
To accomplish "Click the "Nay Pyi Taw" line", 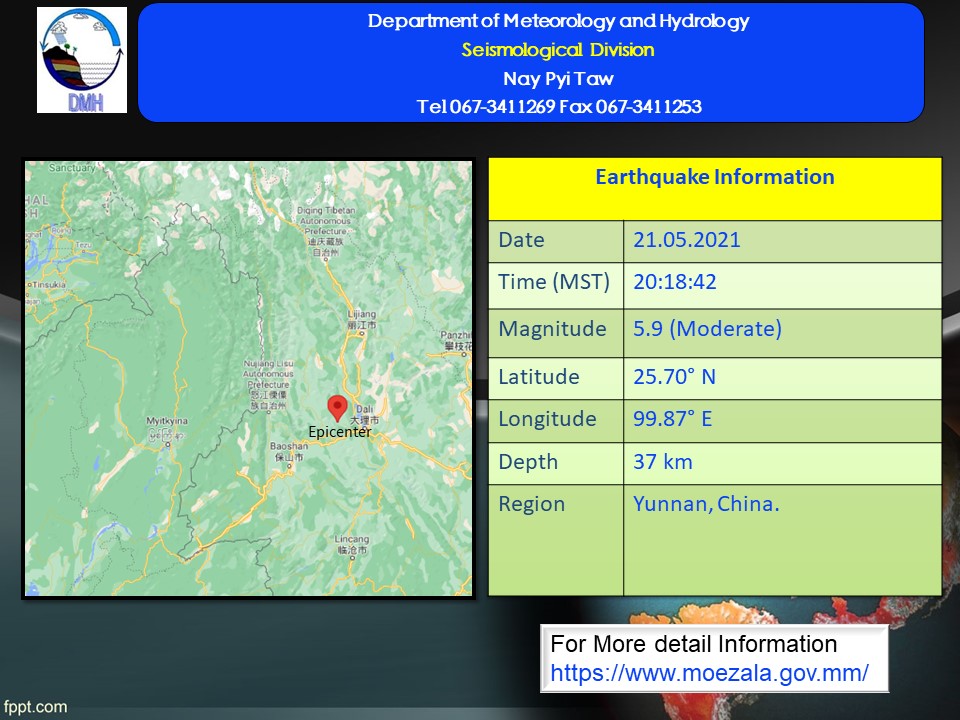I will pyautogui.click(x=558, y=78).
